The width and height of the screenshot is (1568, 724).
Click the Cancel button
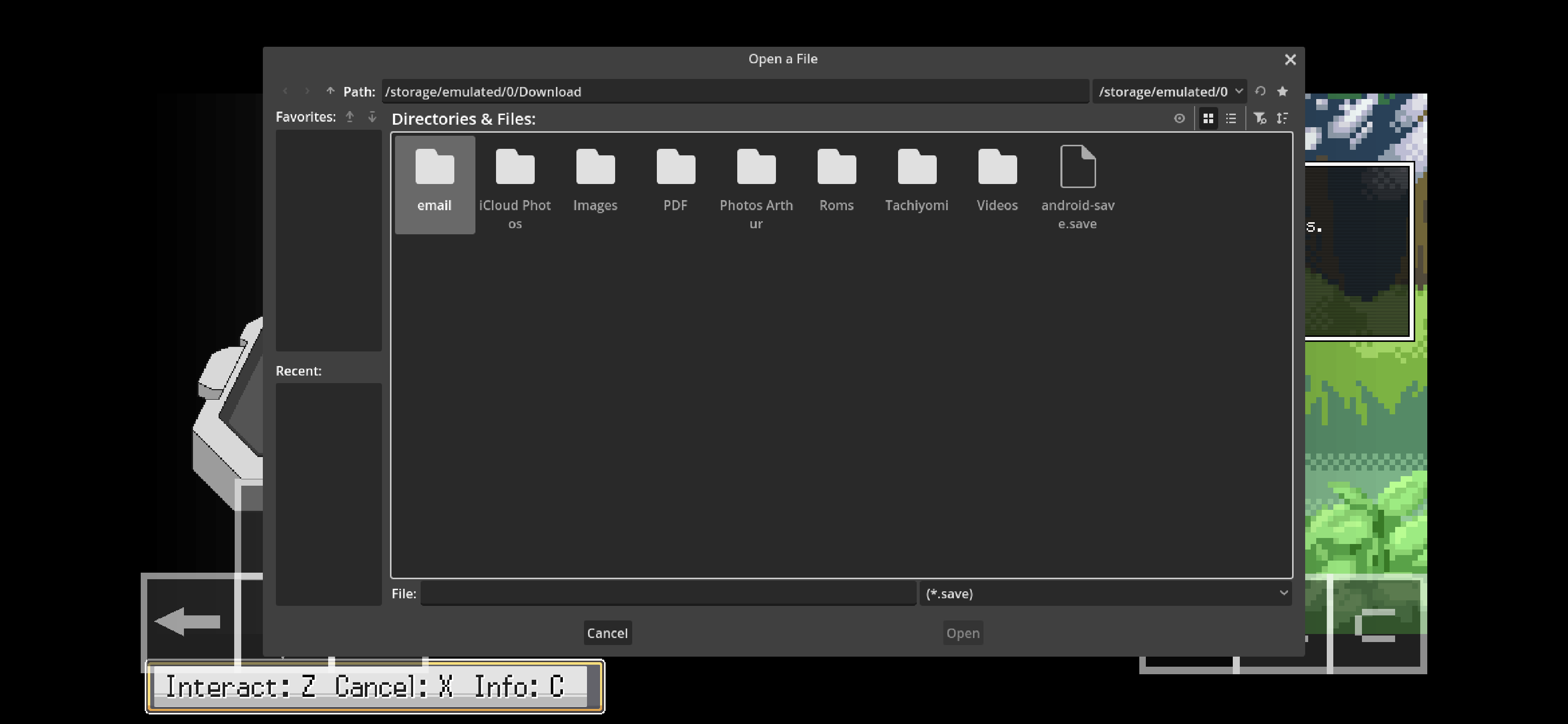click(x=607, y=632)
